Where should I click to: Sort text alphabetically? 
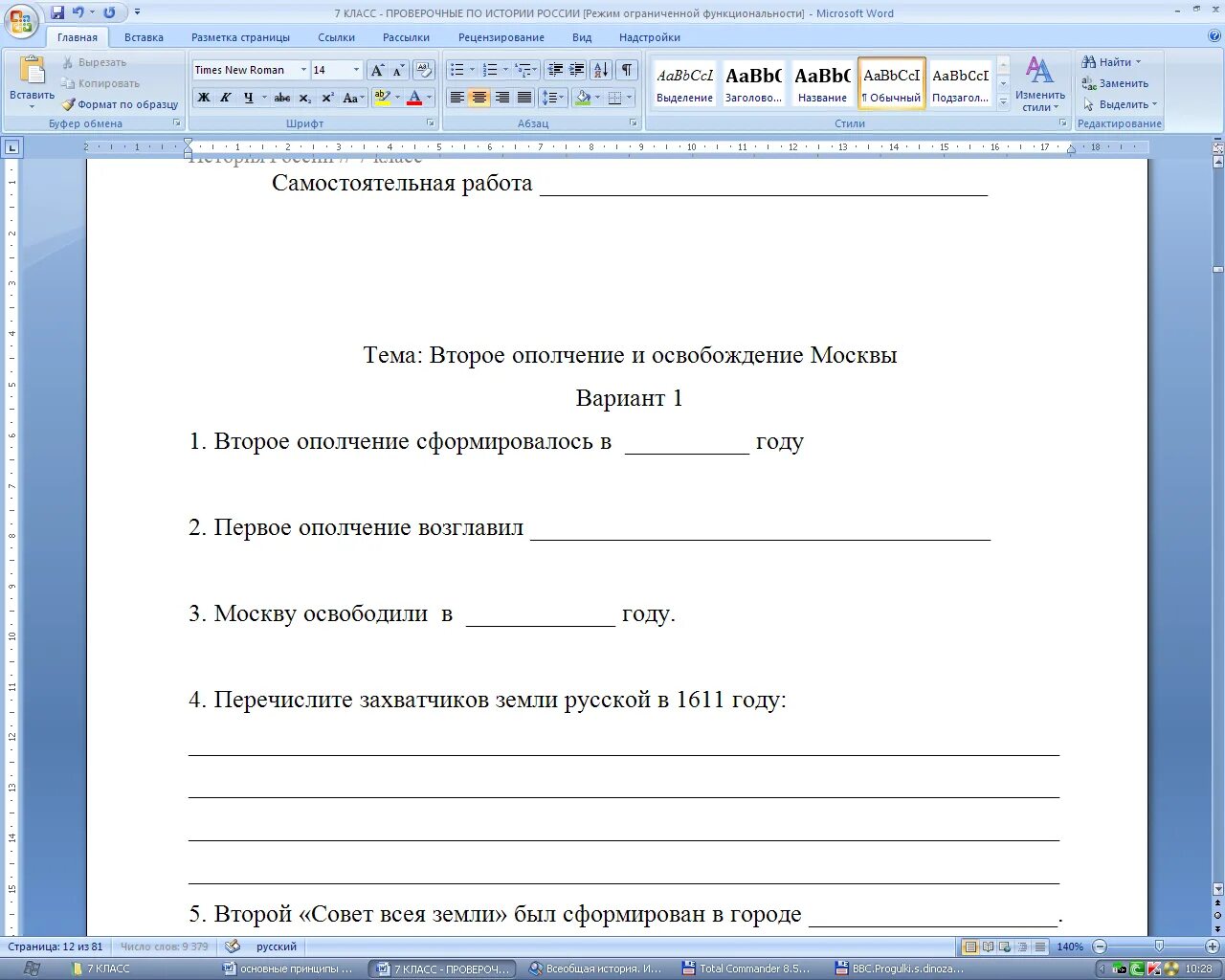click(601, 70)
